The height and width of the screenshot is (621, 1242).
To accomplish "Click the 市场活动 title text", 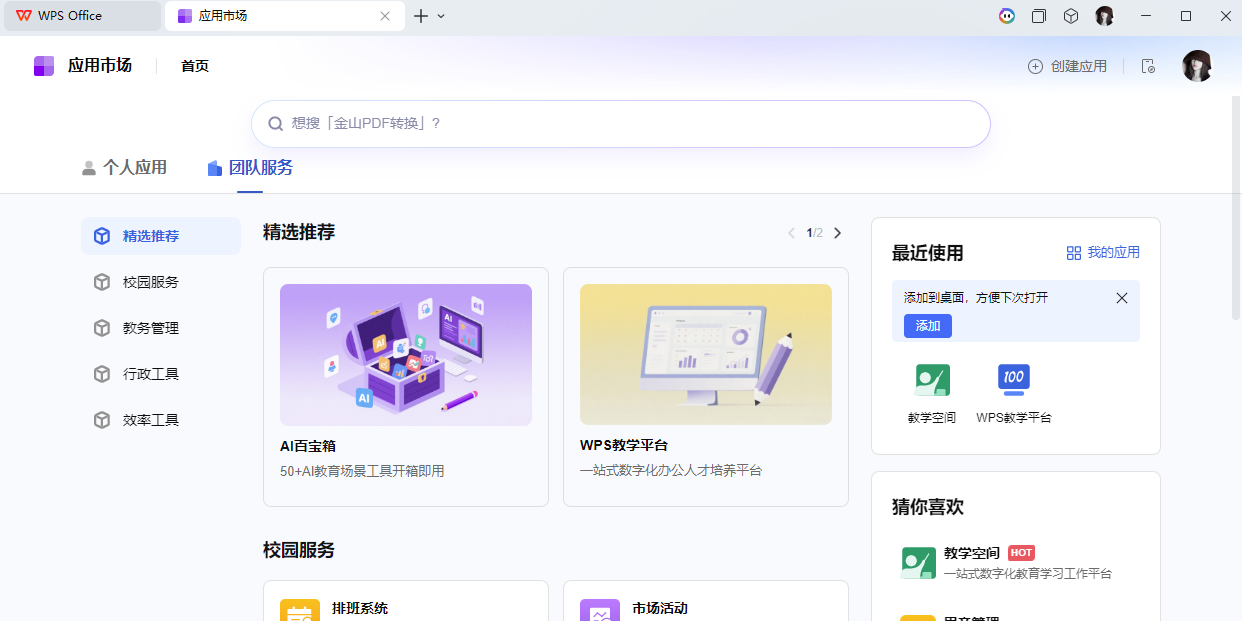I will click(x=660, y=608).
